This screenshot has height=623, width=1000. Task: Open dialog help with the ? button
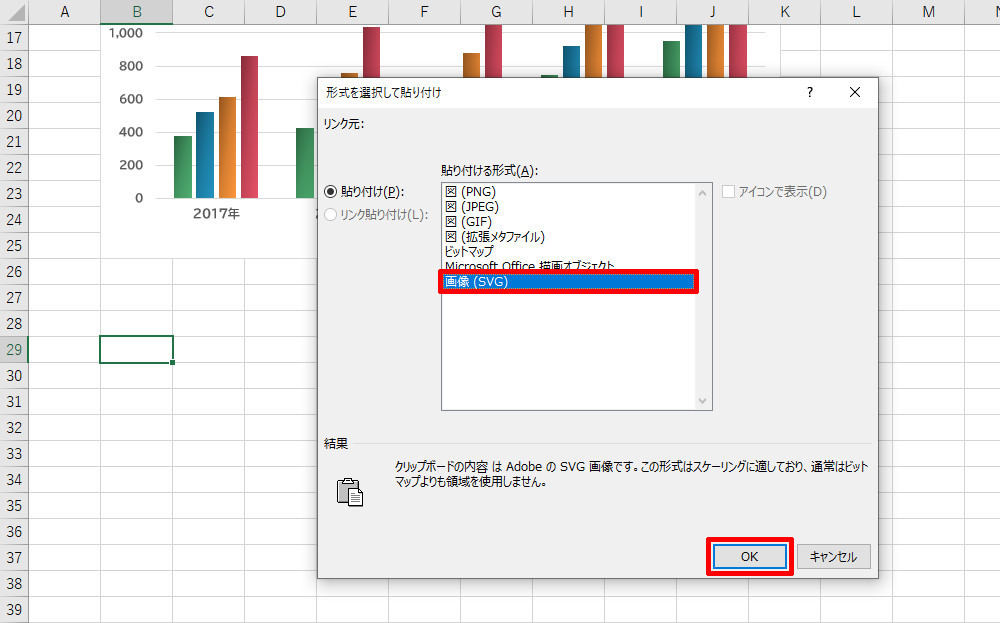tap(810, 92)
